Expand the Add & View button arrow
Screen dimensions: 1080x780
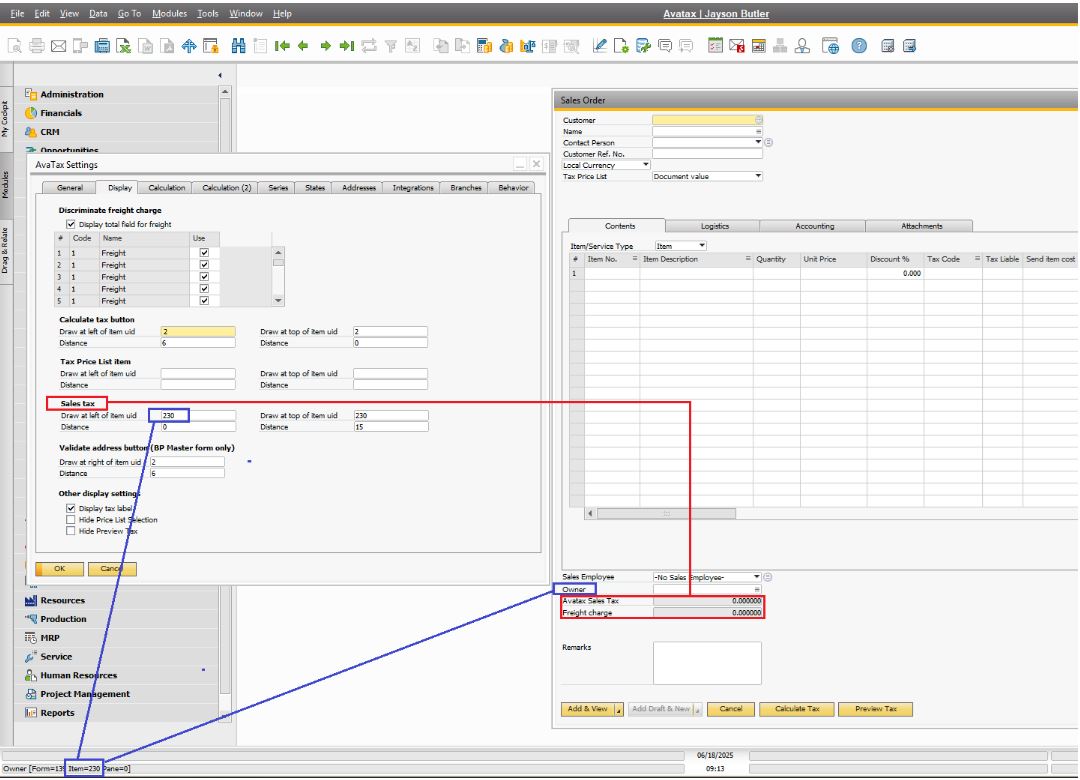click(x=619, y=710)
